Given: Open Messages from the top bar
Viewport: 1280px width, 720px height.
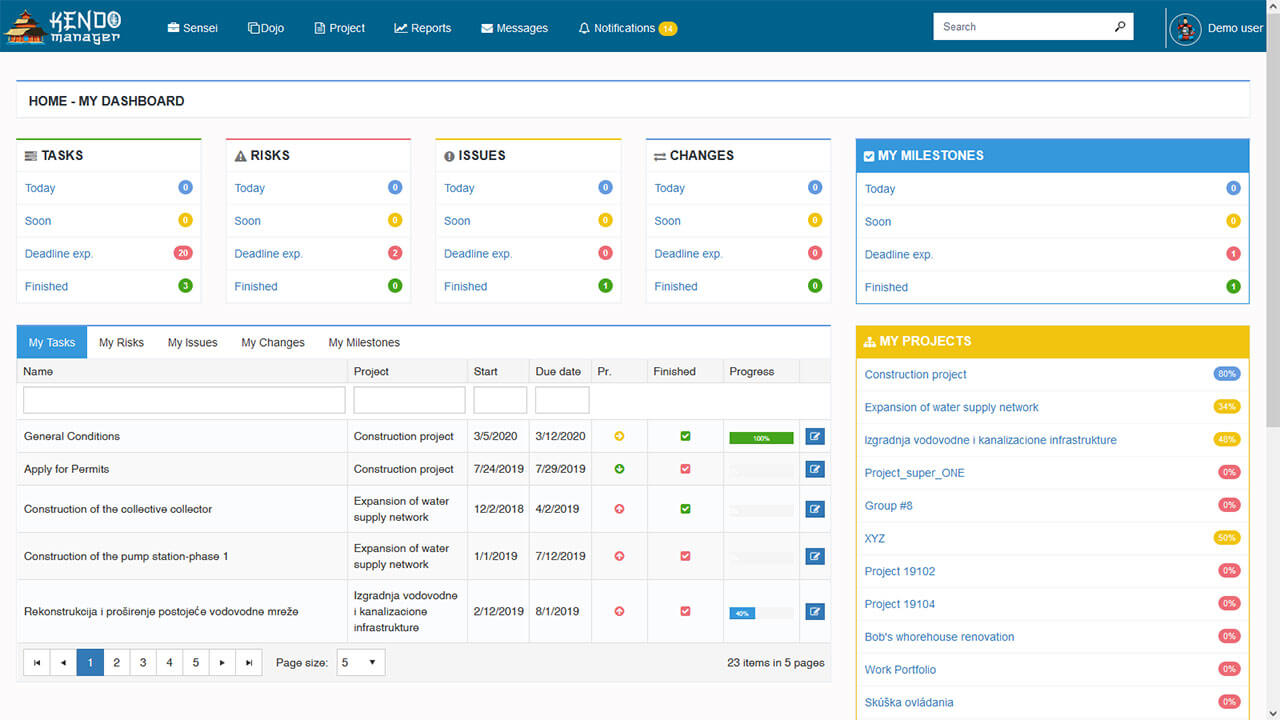Looking at the screenshot, I should [x=514, y=28].
